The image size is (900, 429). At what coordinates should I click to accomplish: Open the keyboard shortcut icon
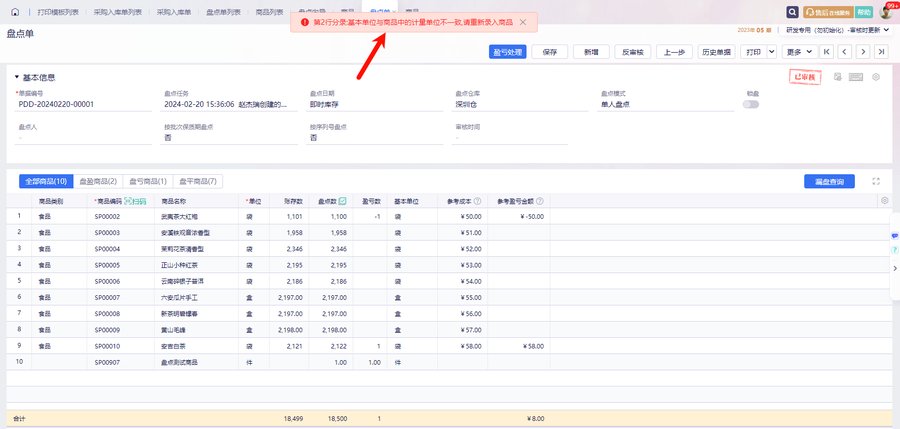(856, 77)
